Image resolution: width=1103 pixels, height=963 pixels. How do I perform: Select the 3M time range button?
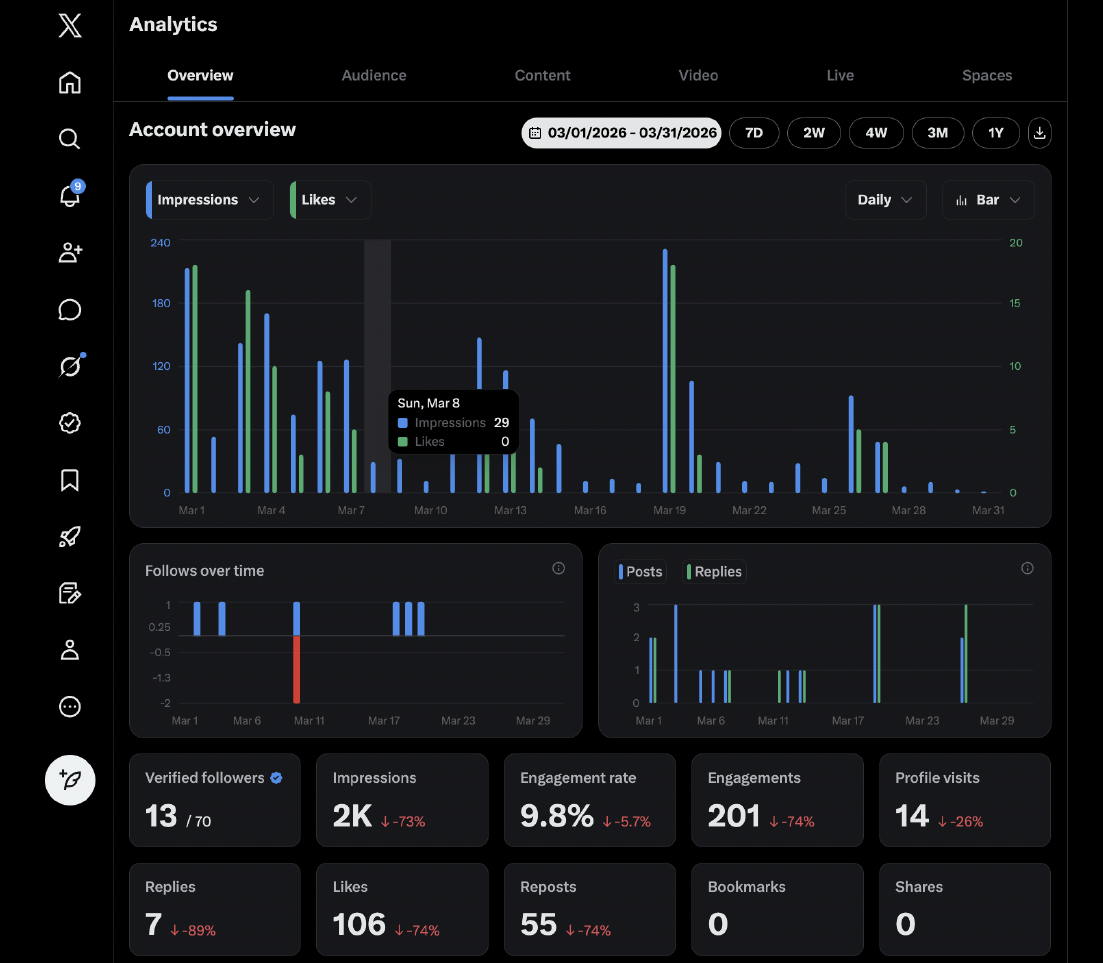[x=937, y=133]
